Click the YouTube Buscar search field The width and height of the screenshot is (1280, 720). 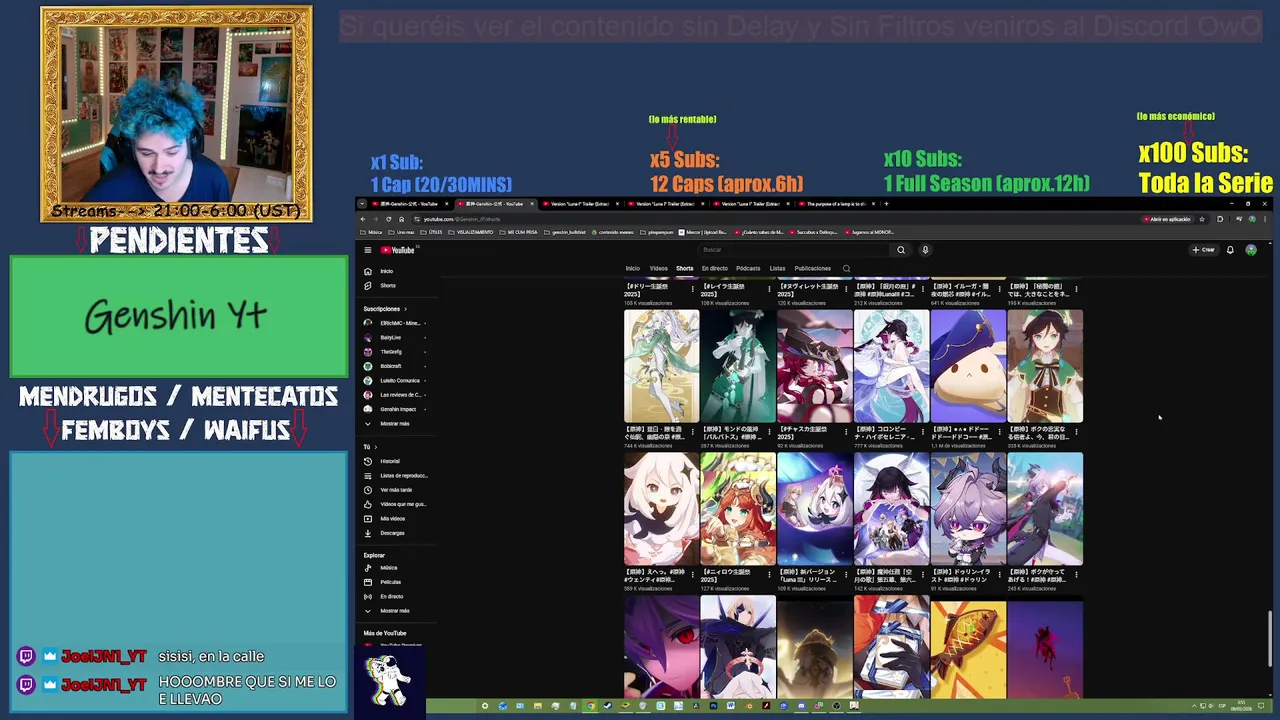pyautogui.click(x=794, y=250)
